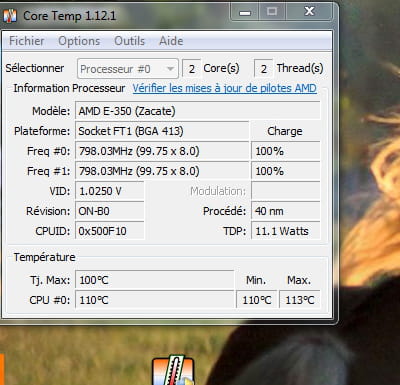Open the Options menu
The image size is (400, 385).
[x=79, y=41]
